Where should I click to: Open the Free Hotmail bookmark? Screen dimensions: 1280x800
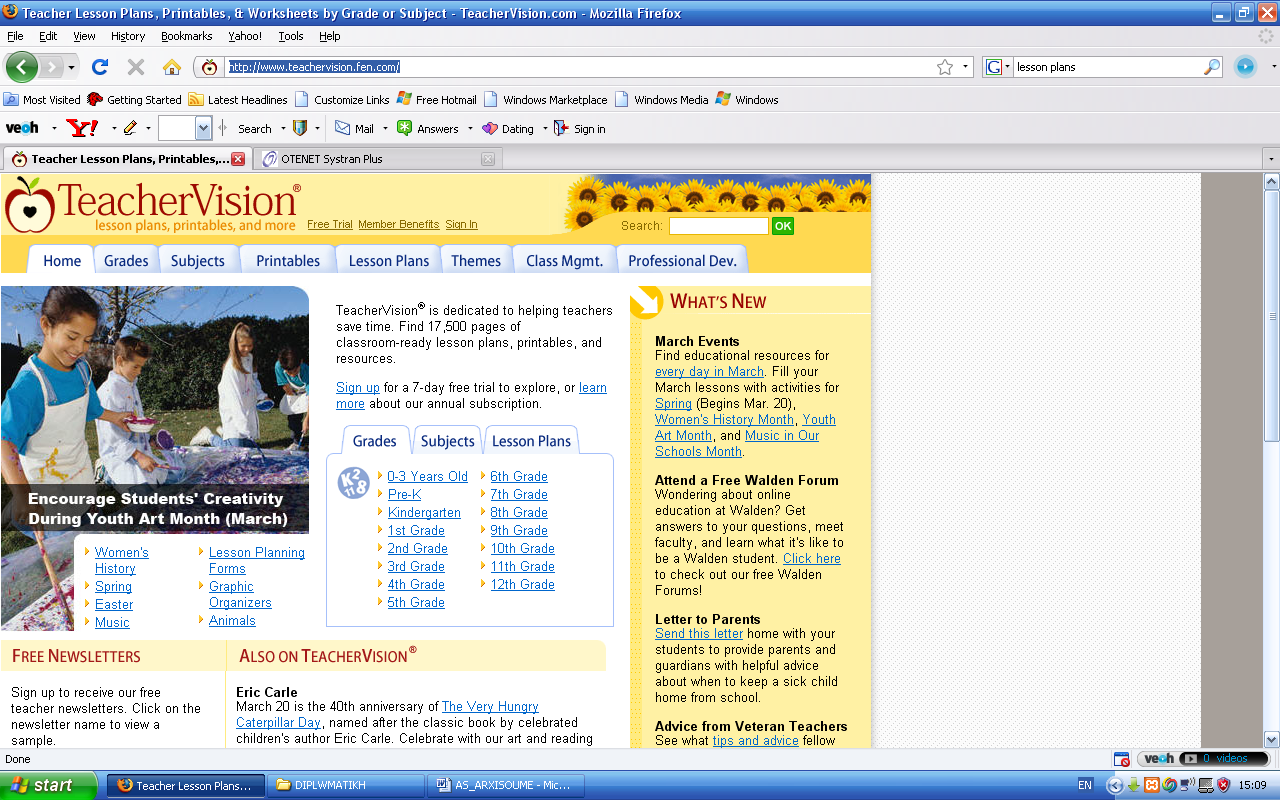point(437,99)
